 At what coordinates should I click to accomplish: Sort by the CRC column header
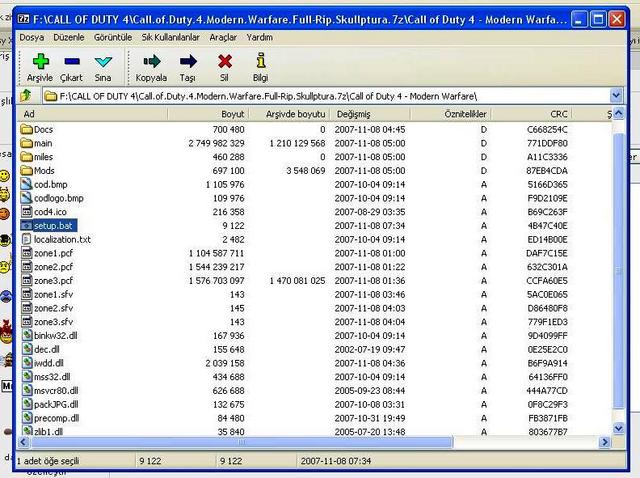click(531, 114)
